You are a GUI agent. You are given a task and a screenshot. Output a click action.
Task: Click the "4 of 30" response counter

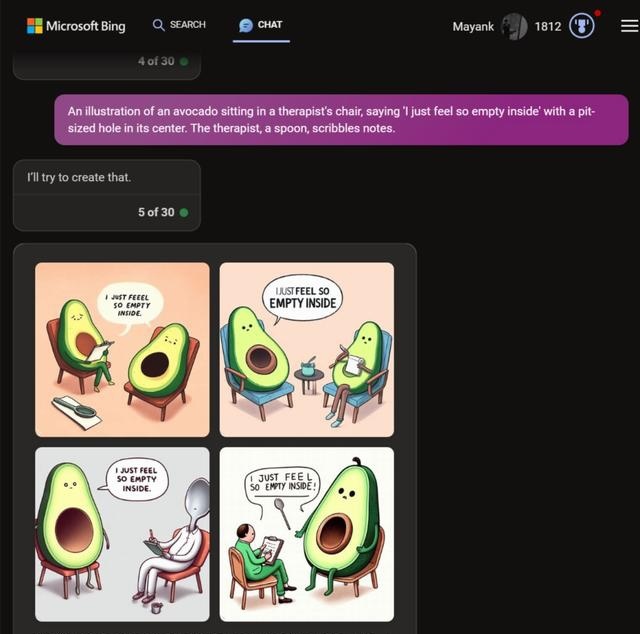point(156,61)
